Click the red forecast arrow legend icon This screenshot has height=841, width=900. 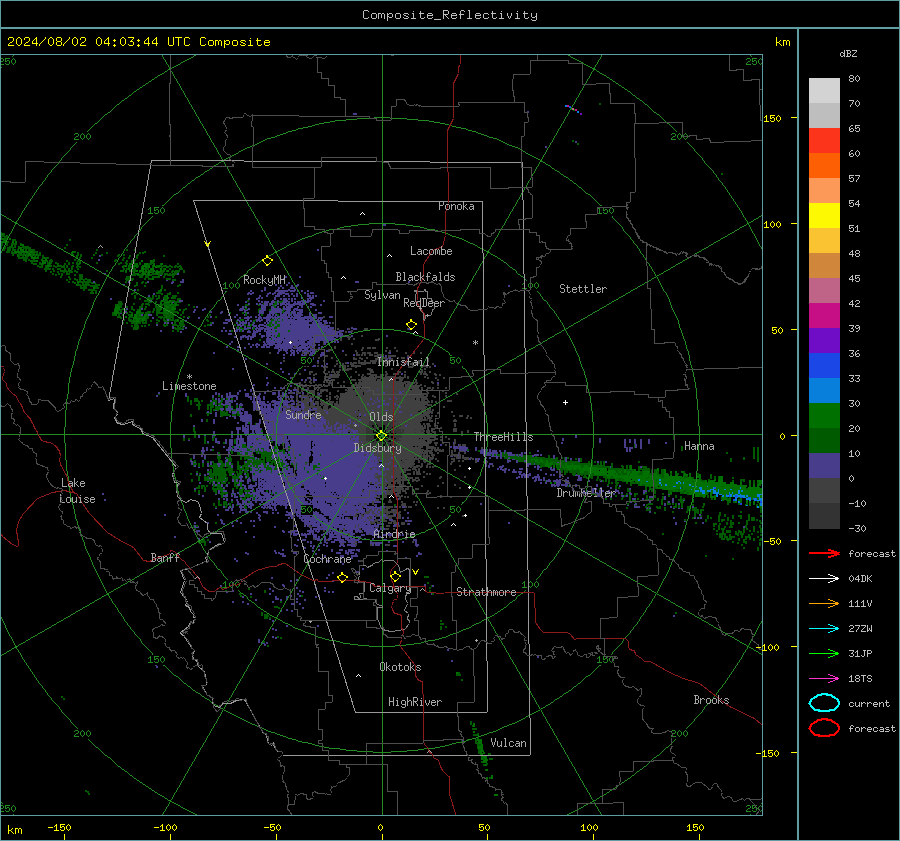click(x=824, y=553)
